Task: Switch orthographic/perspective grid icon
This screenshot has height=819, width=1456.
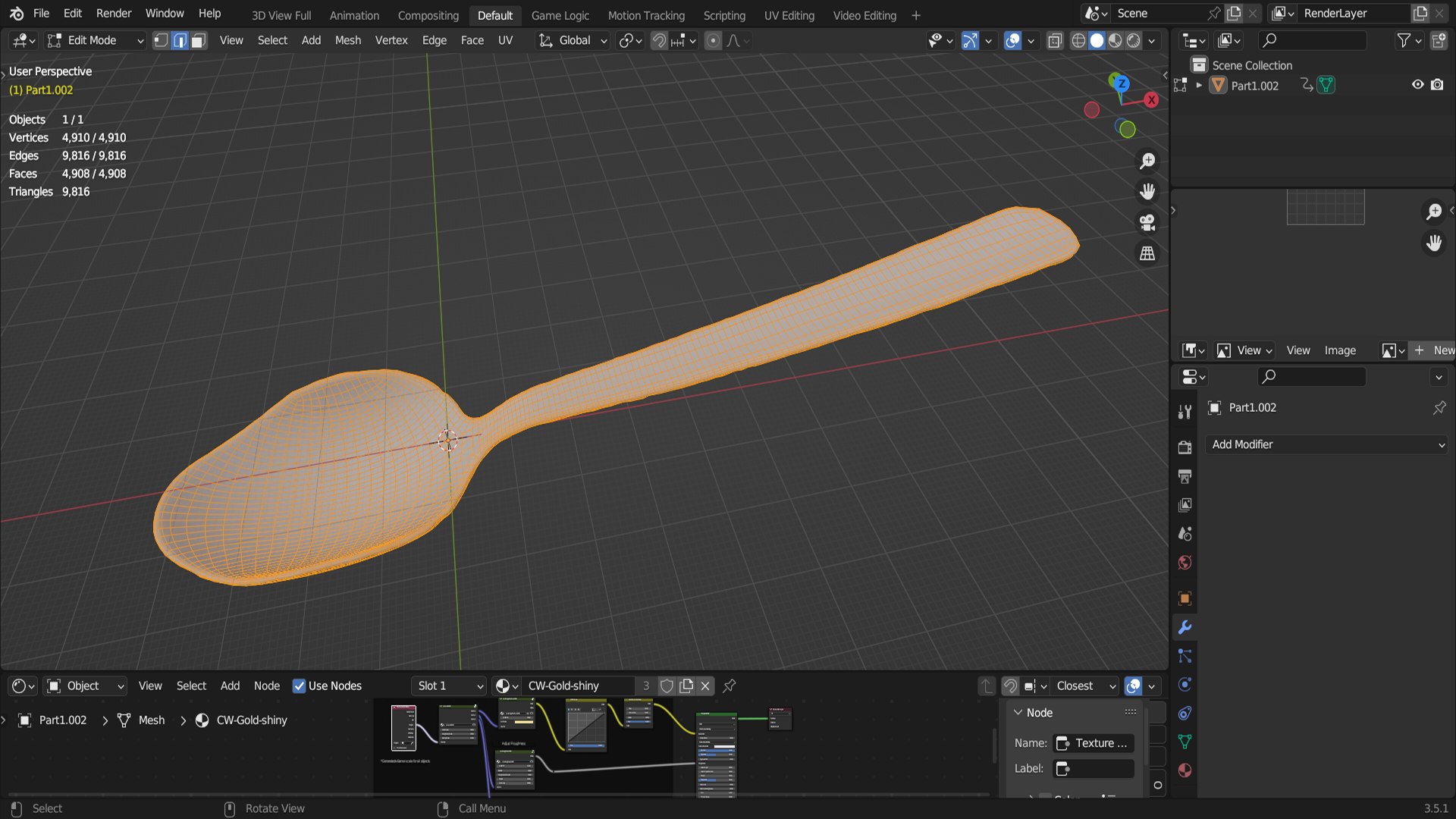Action: point(1147,253)
